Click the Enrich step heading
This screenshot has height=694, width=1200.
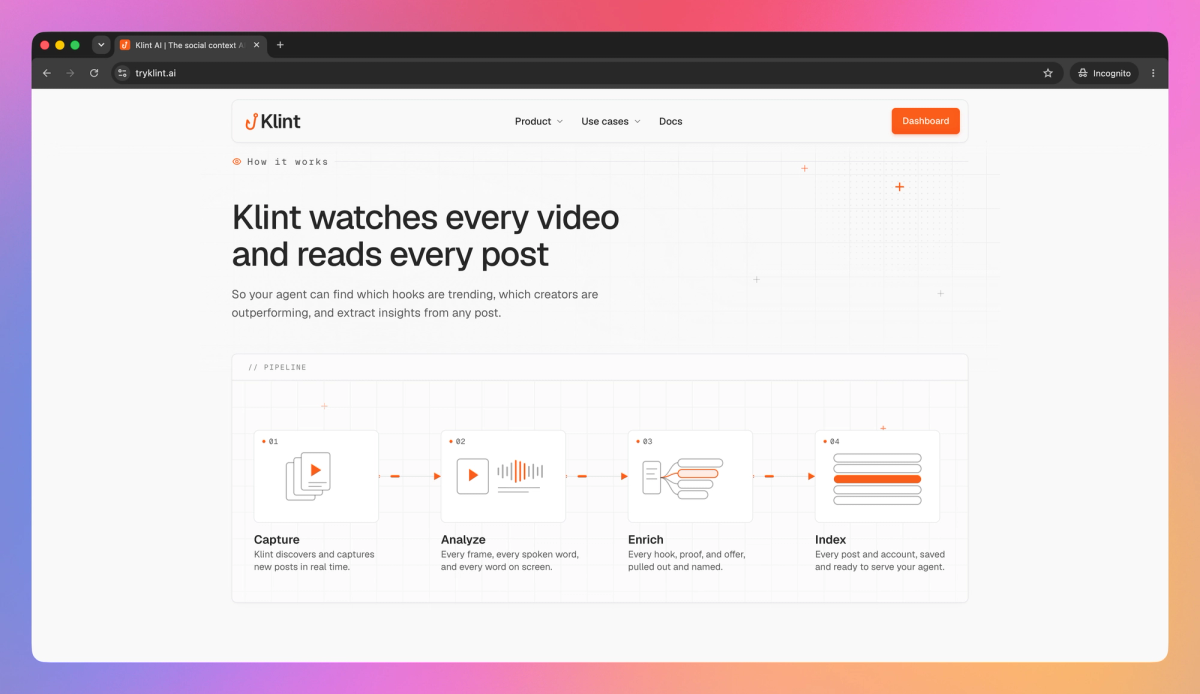pyautogui.click(x=646, y=540)
